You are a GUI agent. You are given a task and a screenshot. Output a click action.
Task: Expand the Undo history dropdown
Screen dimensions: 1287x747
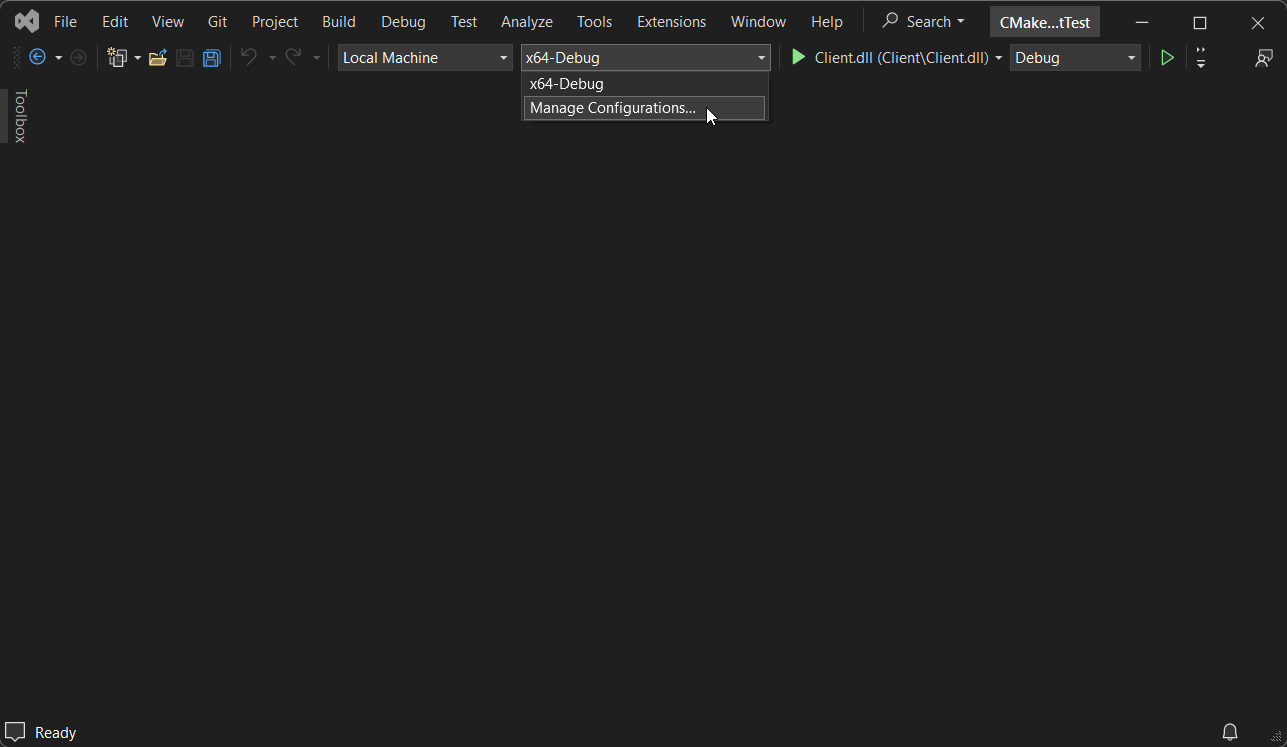272,58
